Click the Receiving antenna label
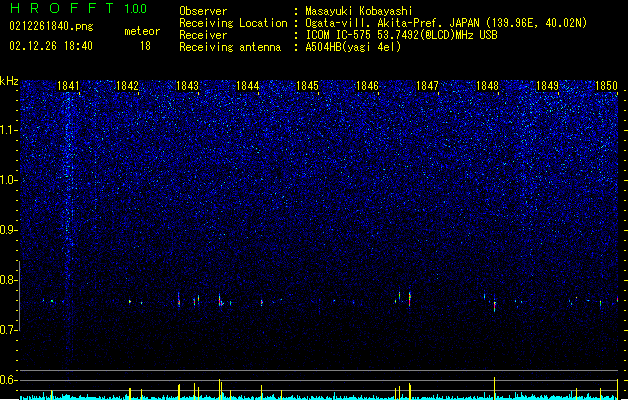The height and width of the screenshot is (400, 629). (x=230, y=47)
